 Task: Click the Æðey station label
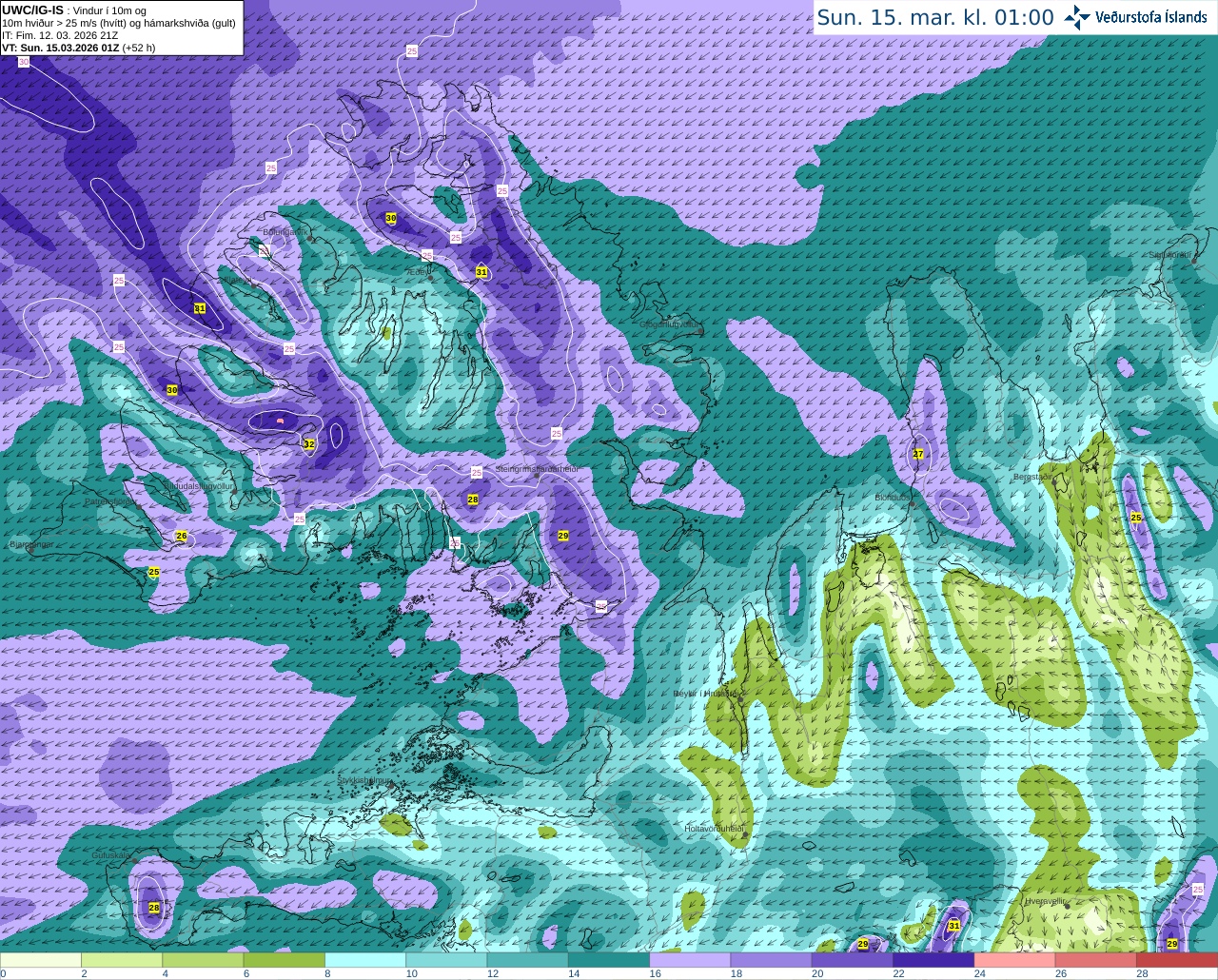tap(417, 272)
